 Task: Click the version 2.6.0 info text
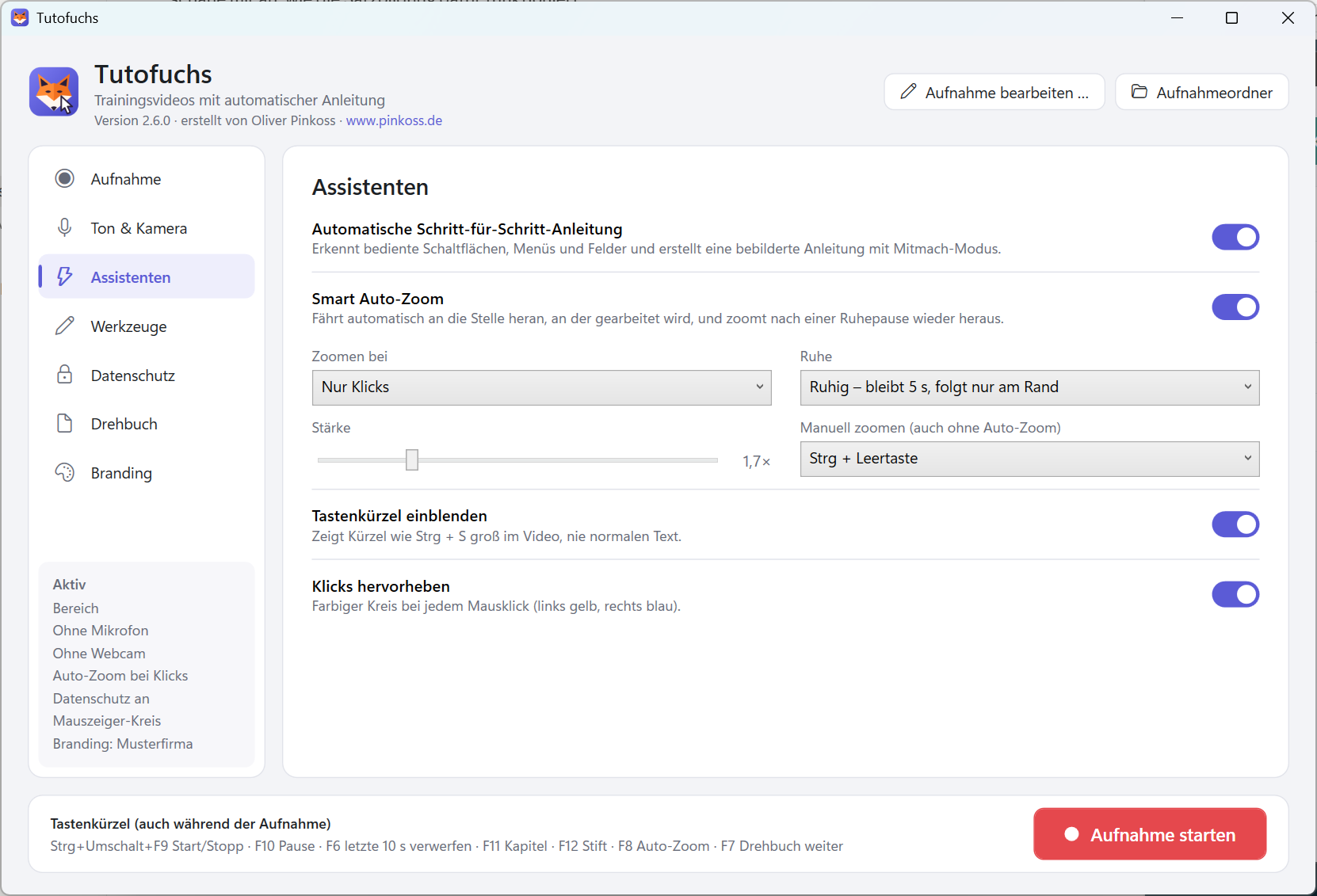[x=215, y=120]
